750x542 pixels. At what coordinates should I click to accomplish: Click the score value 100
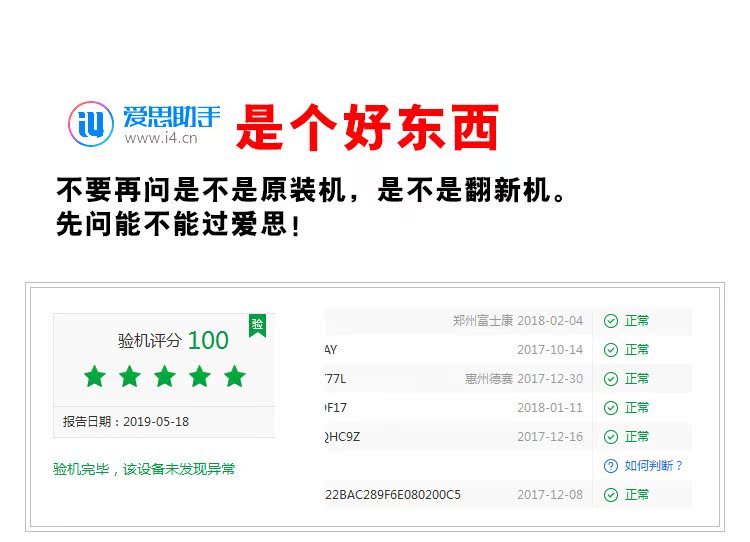pos(208,341)
